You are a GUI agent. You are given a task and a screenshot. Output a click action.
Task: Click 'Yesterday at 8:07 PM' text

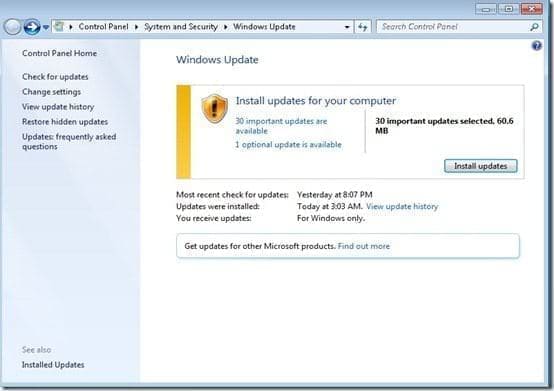(x=335, y=195)
